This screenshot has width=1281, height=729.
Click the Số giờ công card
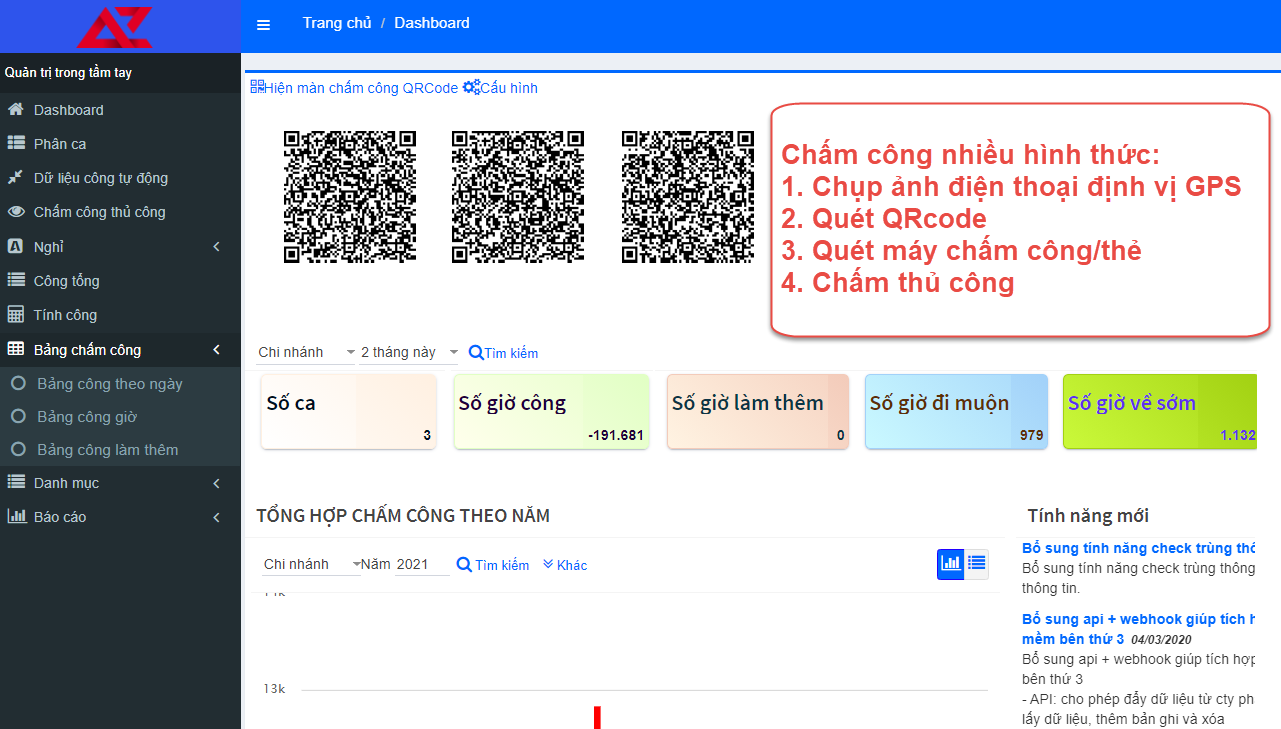pyautogui.click(x=551, y=411)
